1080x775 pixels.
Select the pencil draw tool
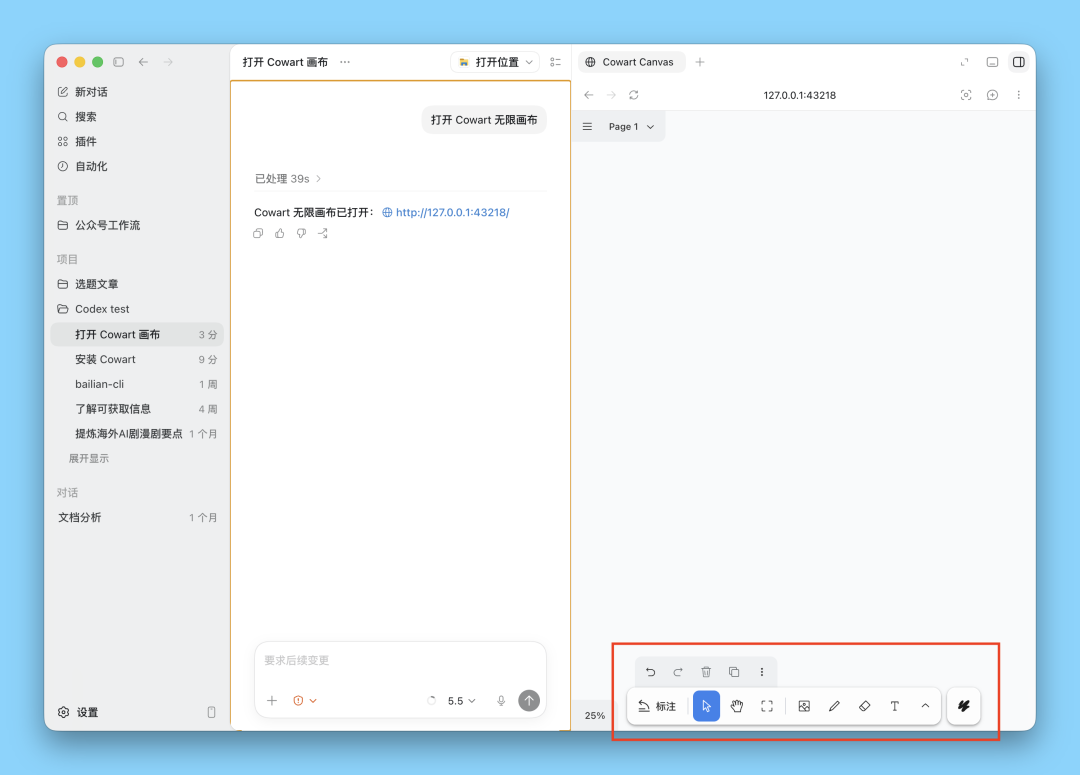pyautogui.click(x=834, y=706)
